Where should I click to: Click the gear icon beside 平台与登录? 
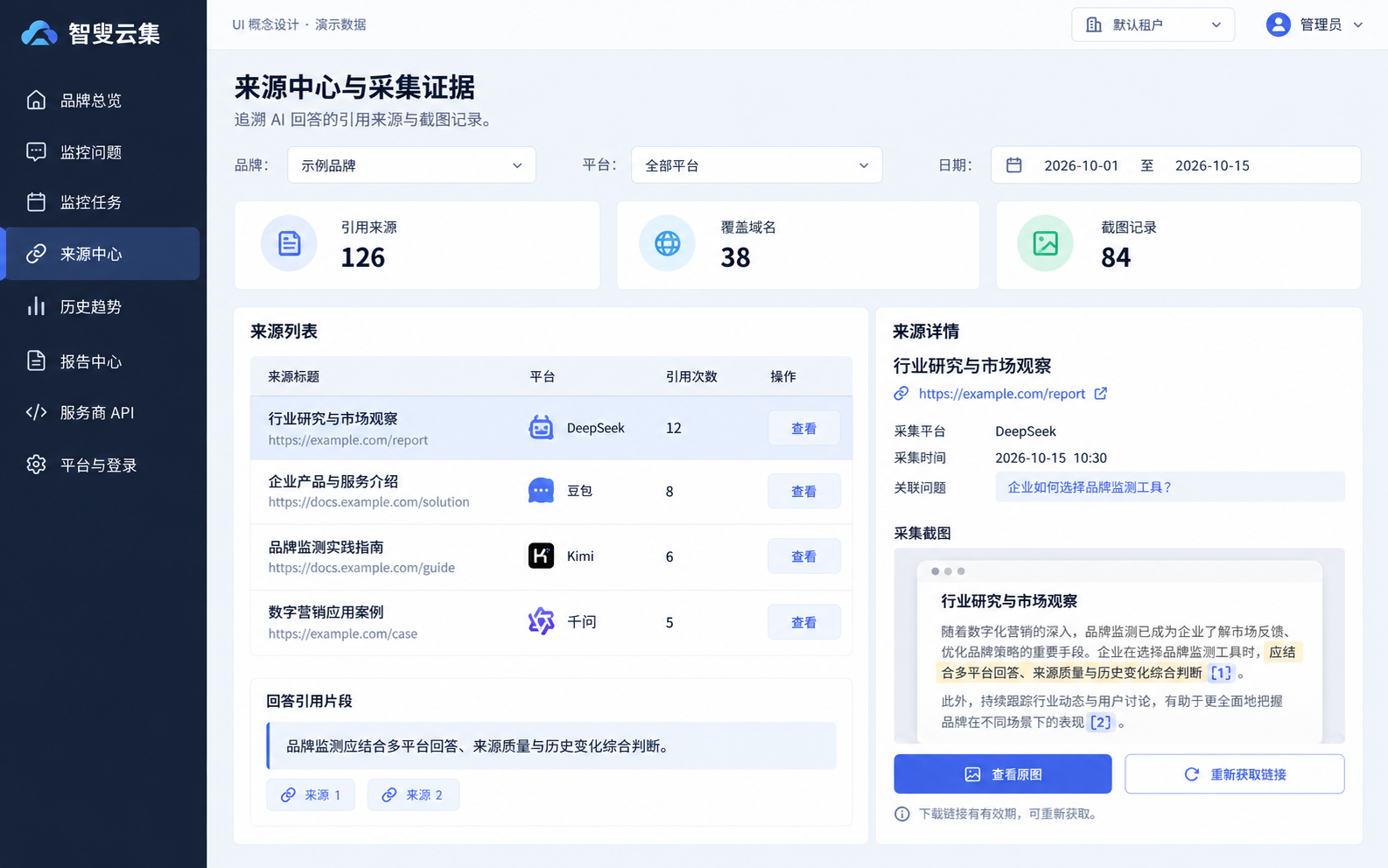[36, 465]
